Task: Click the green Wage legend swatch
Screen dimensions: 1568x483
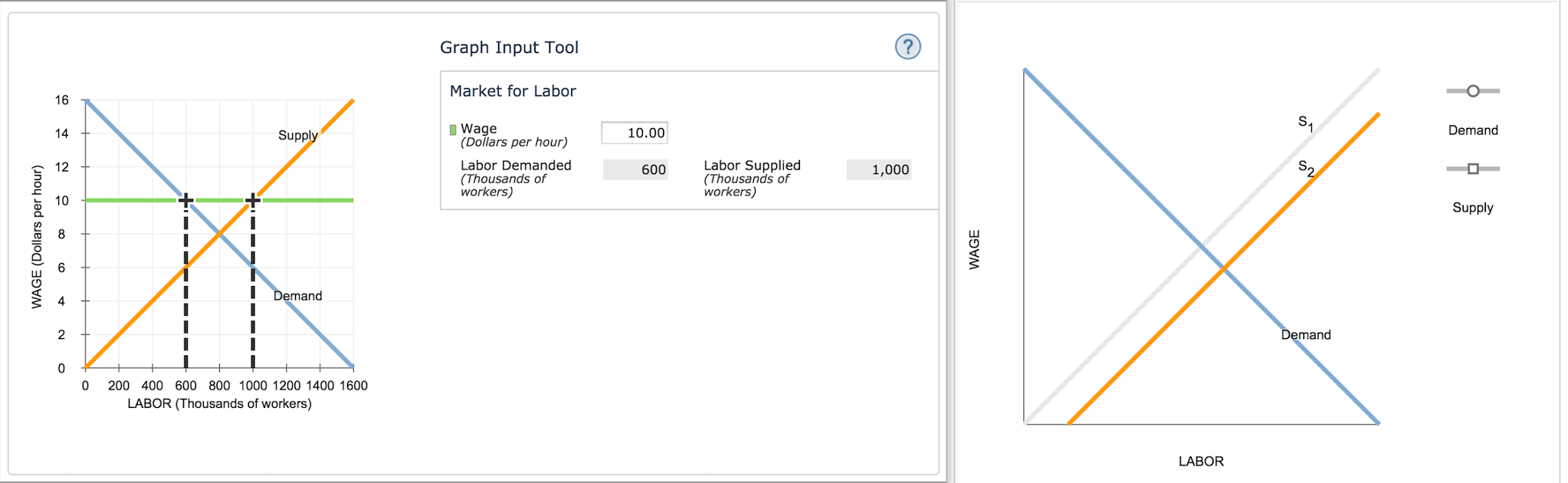Action: coord(452,128)
